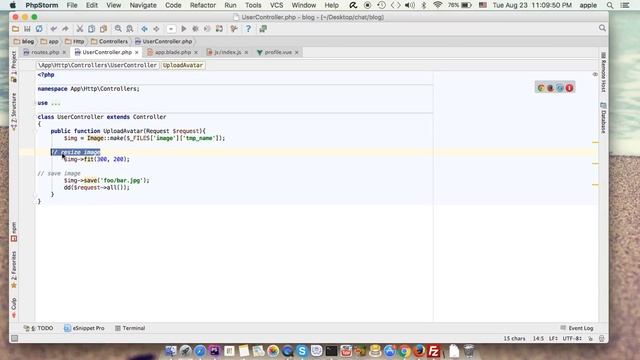This screenshot has height=360, width=640.
Task: Open the Remote Host side panel
Action: point(603,72)
